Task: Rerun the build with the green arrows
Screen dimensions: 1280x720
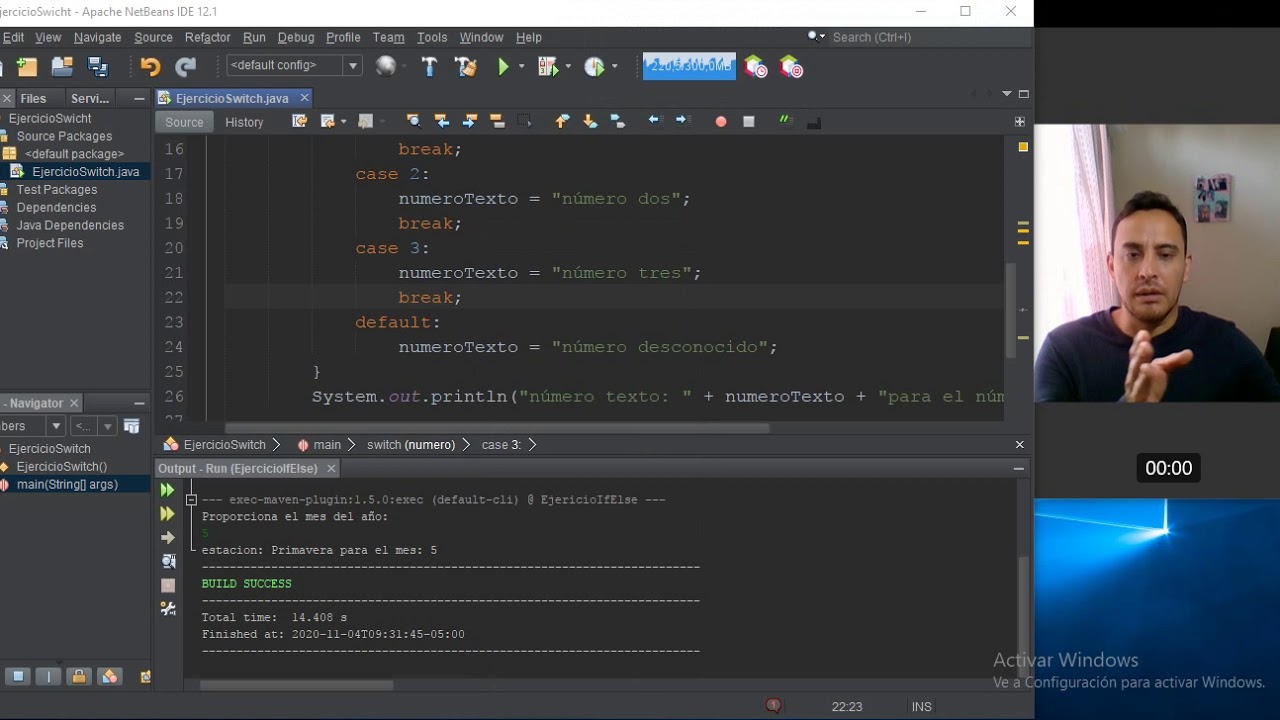Action: [167, 490]
